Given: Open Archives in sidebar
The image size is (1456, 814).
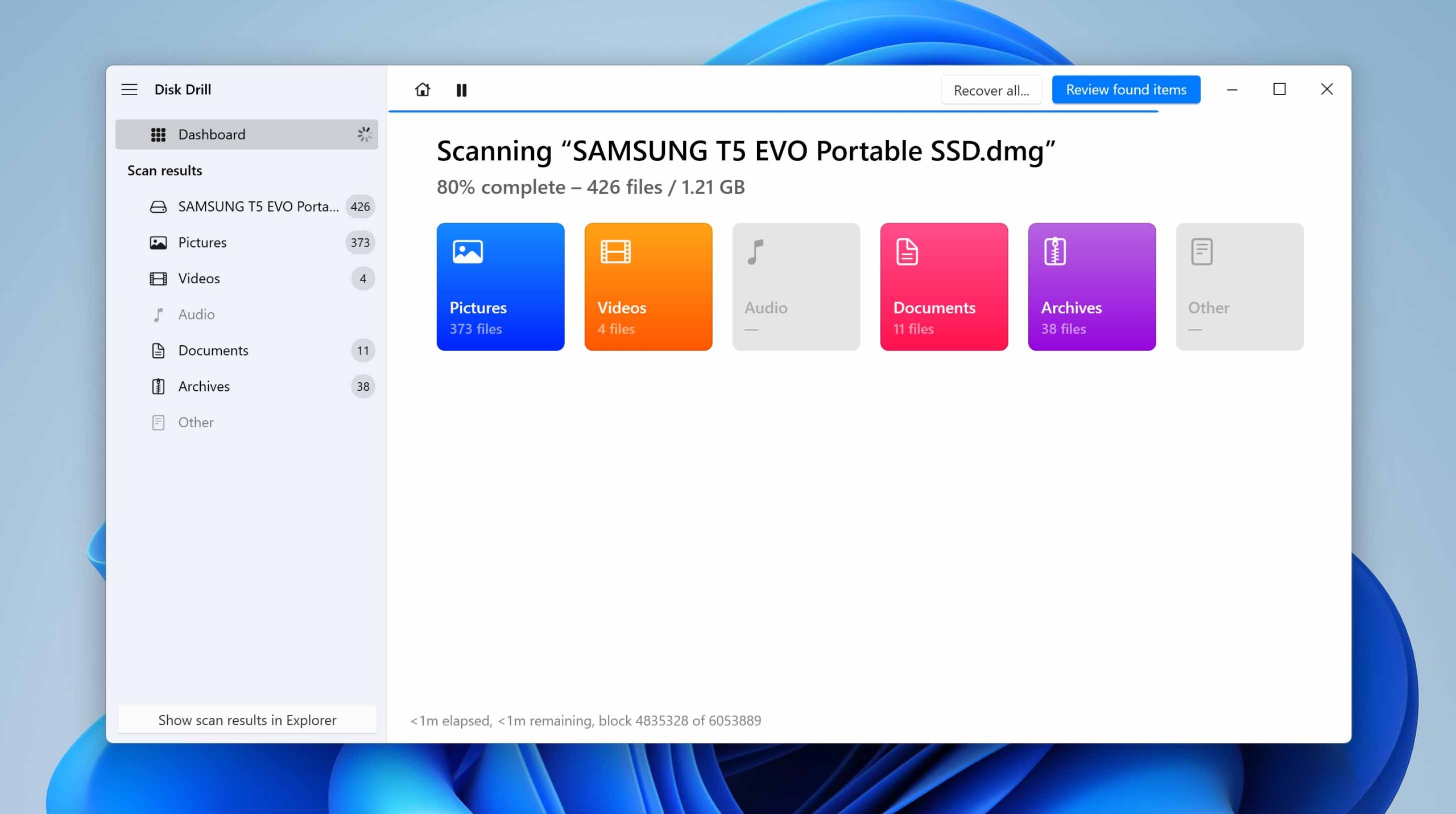Looking at the screenshot, I should [246, 386].
